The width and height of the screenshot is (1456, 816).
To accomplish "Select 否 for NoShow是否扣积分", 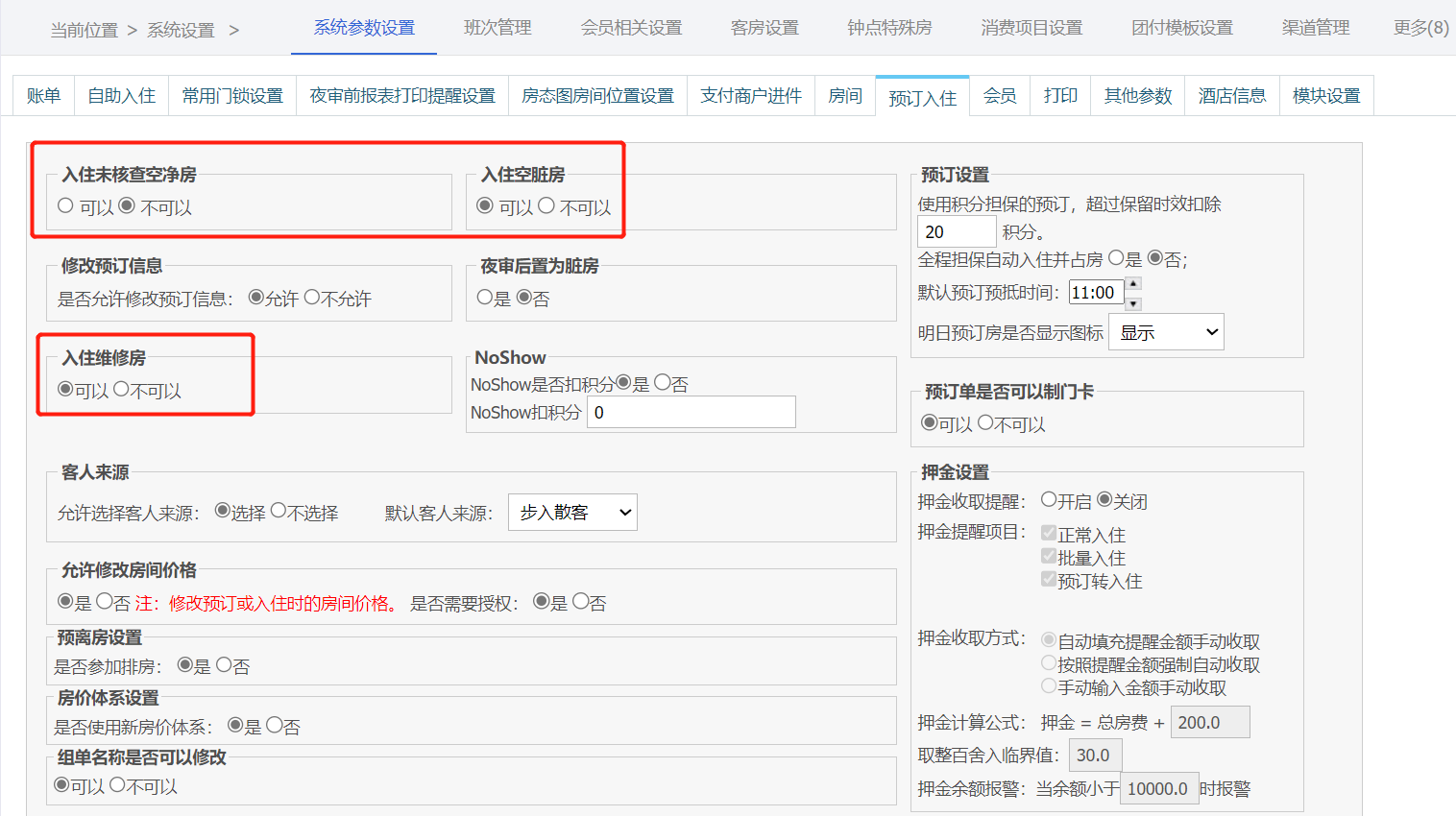I will (x=662, y=382).
